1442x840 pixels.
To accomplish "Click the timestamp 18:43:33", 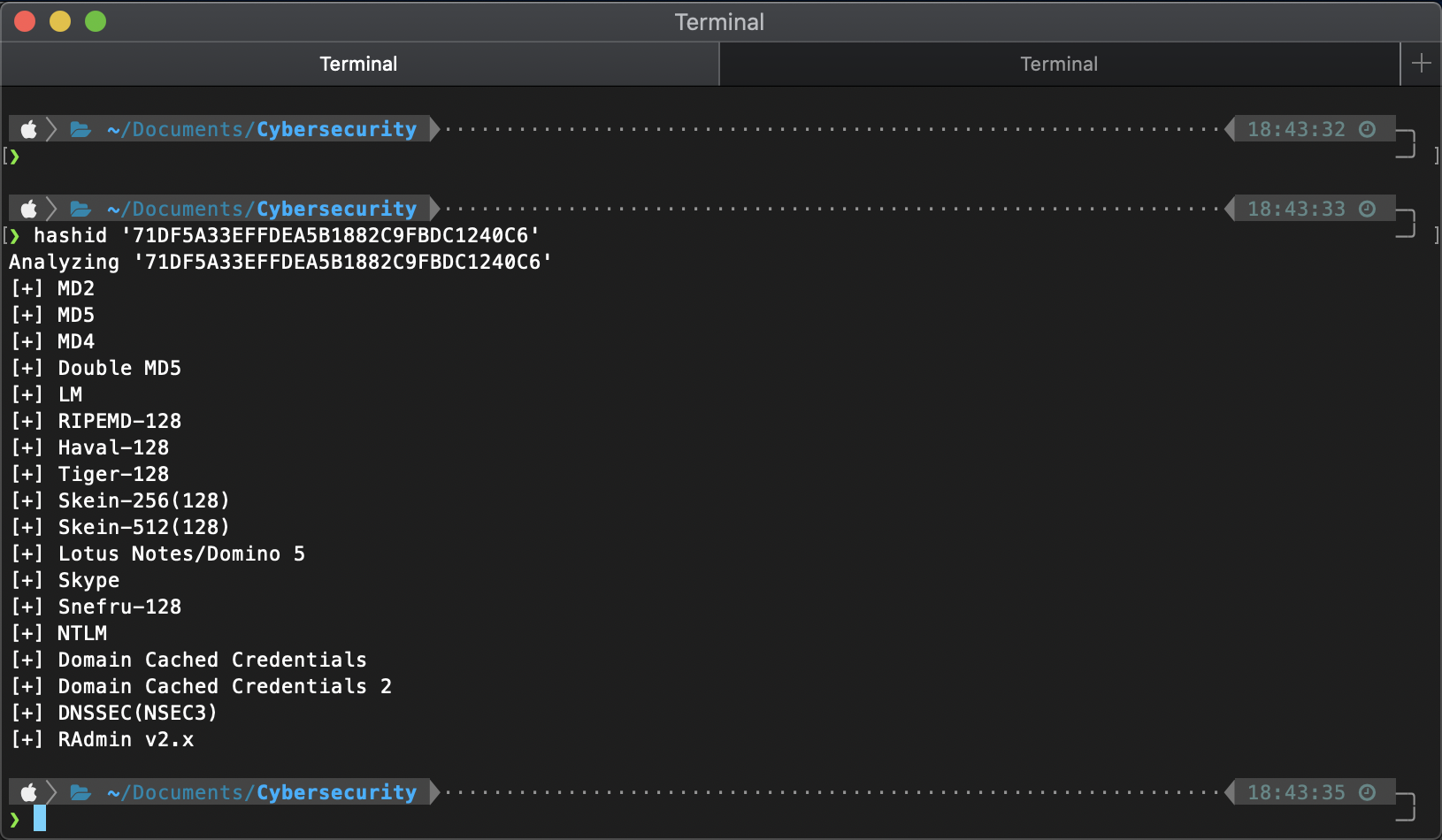I will pos(1296,209).
